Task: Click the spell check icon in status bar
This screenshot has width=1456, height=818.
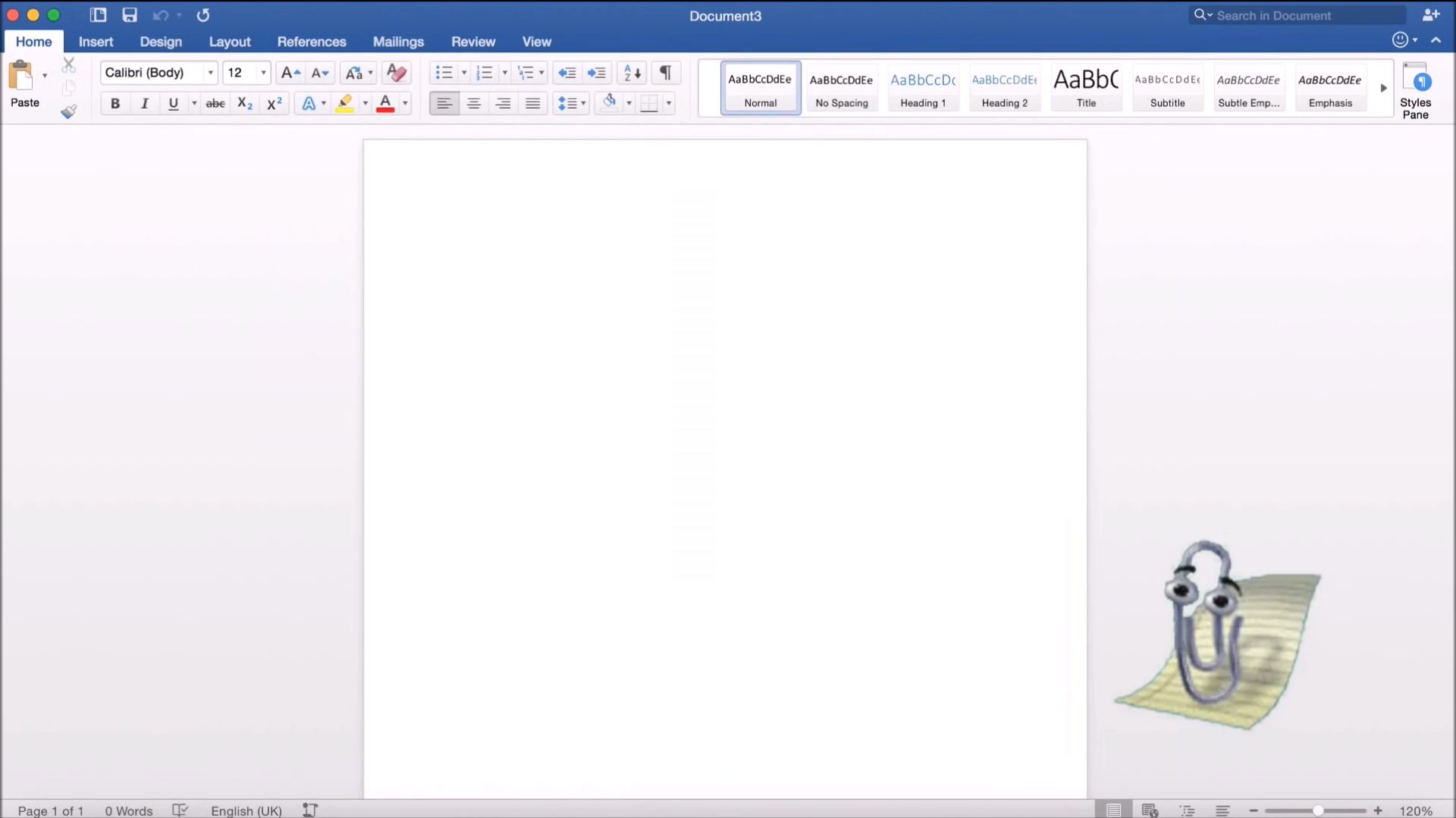Action: (180, 810)
